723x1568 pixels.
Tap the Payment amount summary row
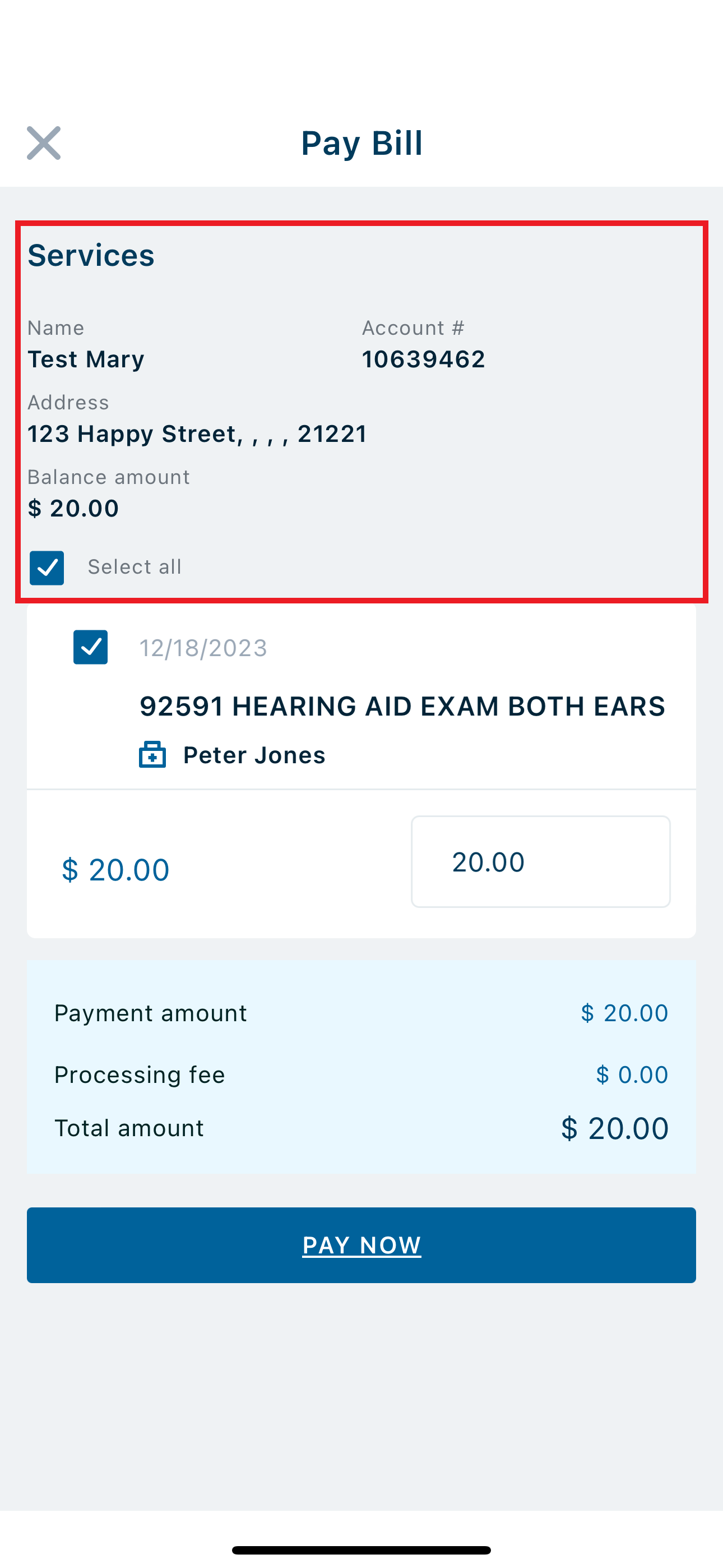point(361,1013)
